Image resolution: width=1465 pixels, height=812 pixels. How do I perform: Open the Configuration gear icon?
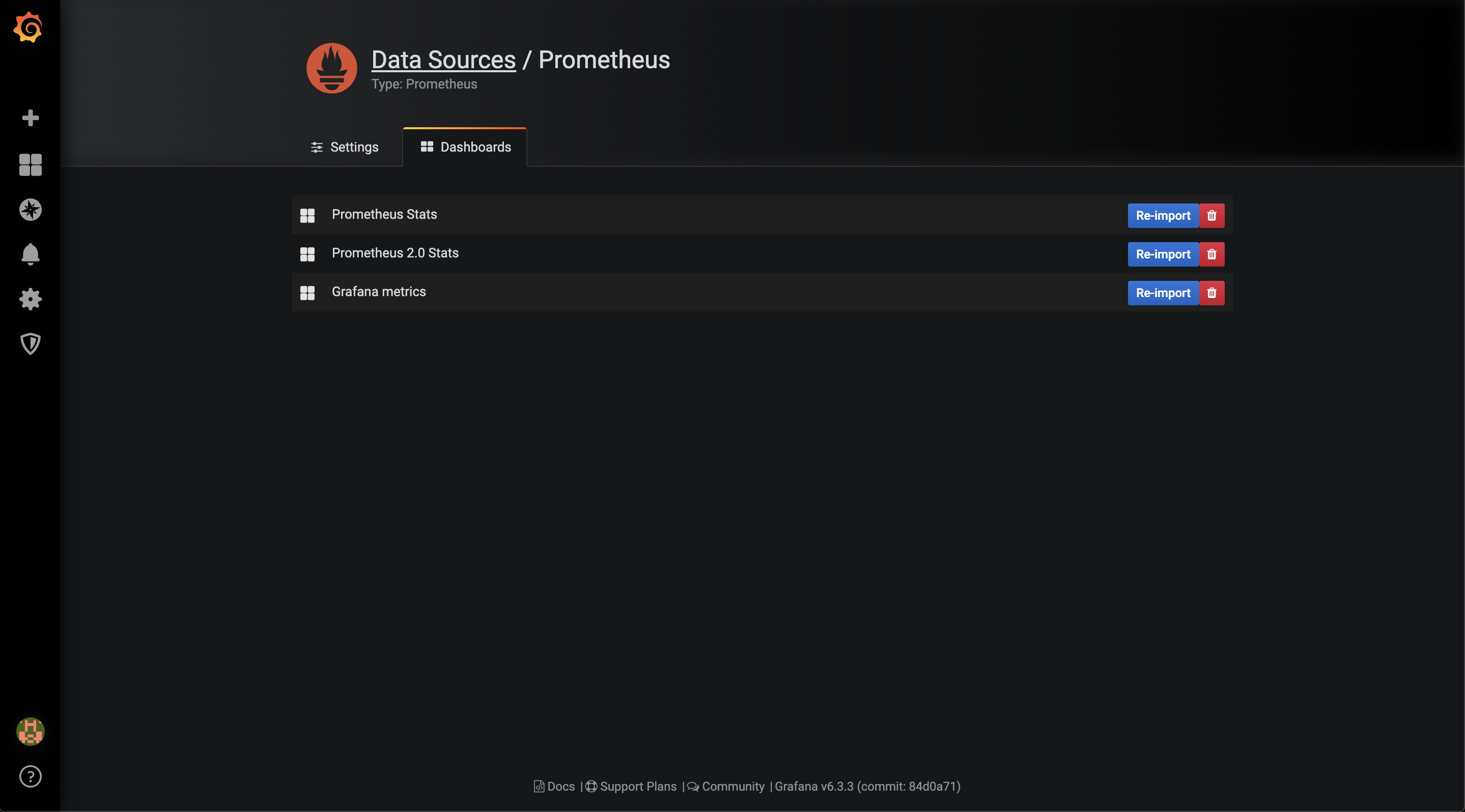click(x=30, y=299)
